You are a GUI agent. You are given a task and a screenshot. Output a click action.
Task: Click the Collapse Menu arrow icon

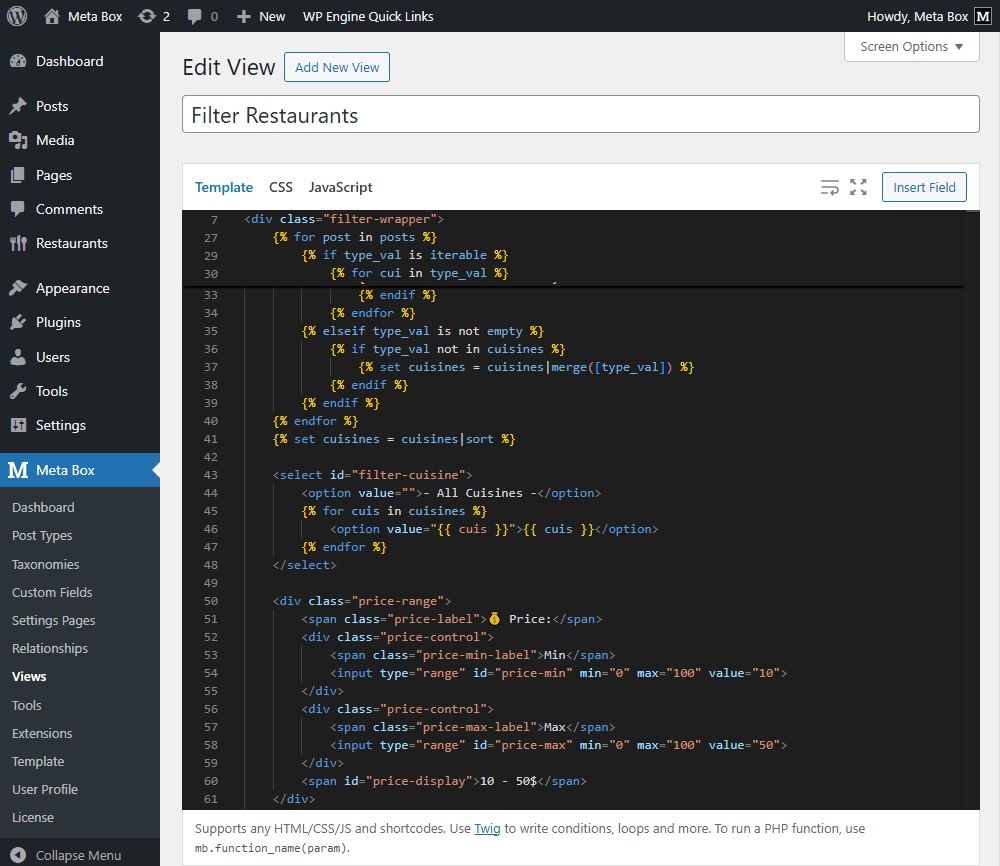[x=17, y=855]
